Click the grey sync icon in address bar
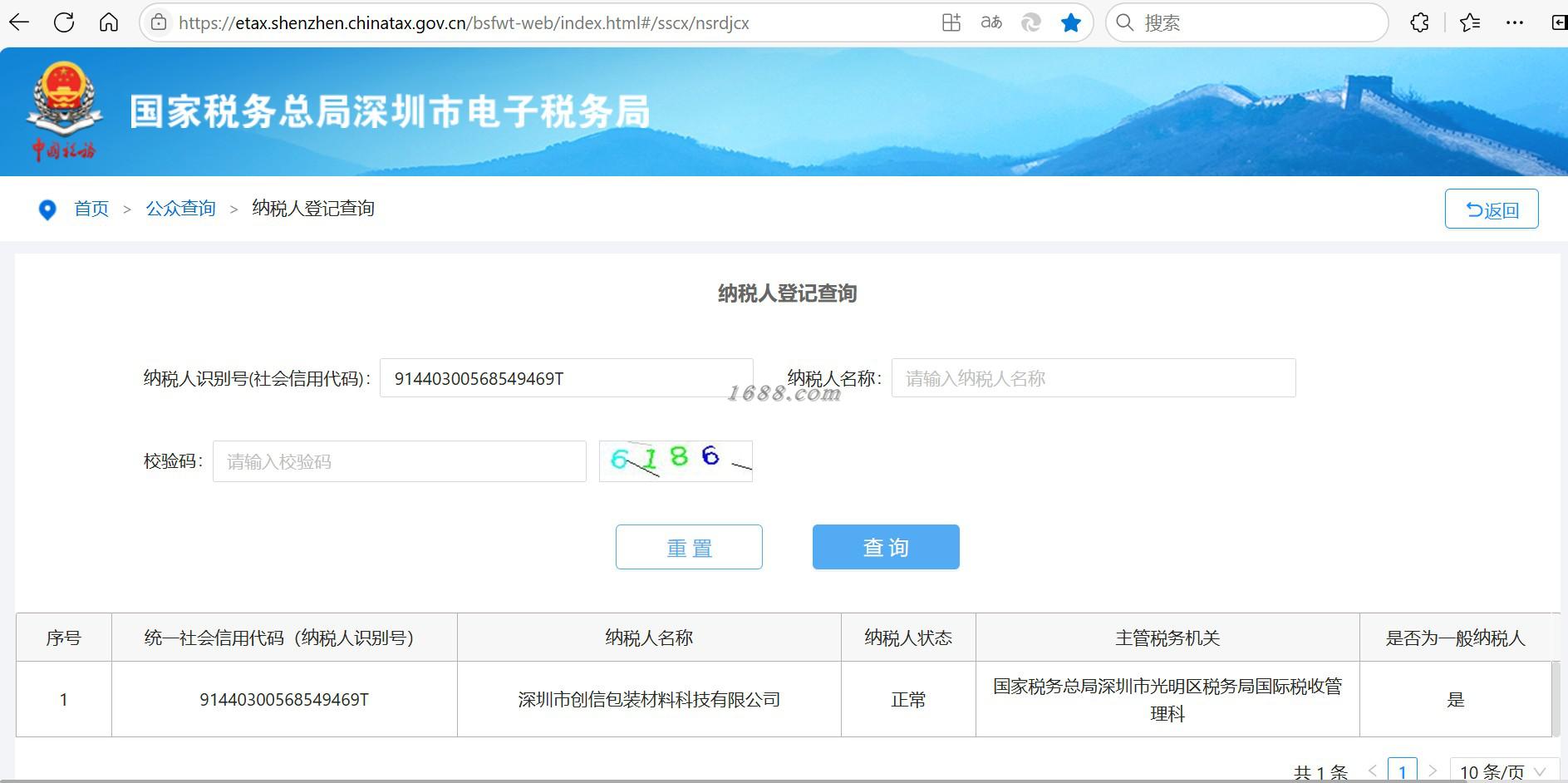Screen dimensions: 1568x783 (x=1031, y=22)
